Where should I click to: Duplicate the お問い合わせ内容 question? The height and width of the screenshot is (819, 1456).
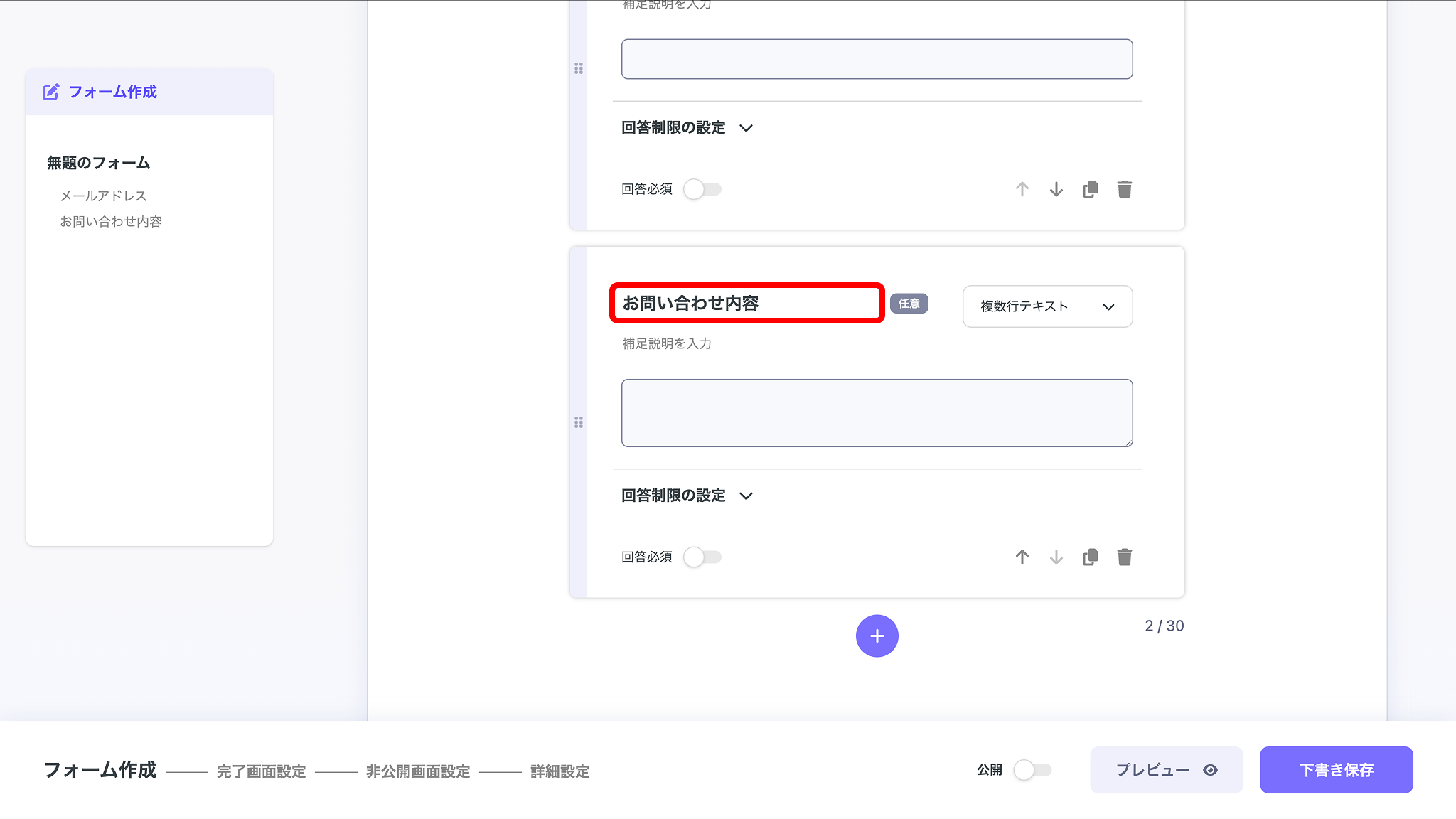(1089, 557)
